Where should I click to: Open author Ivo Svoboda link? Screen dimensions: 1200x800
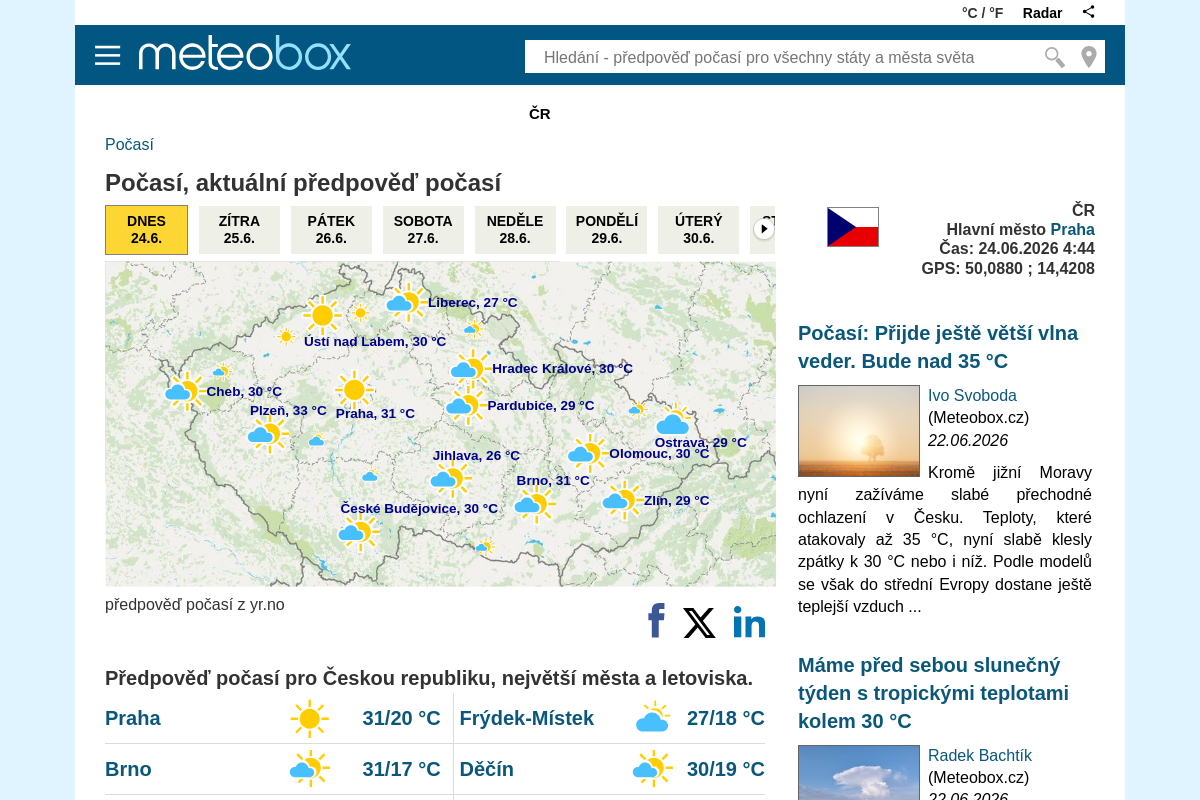972,395
